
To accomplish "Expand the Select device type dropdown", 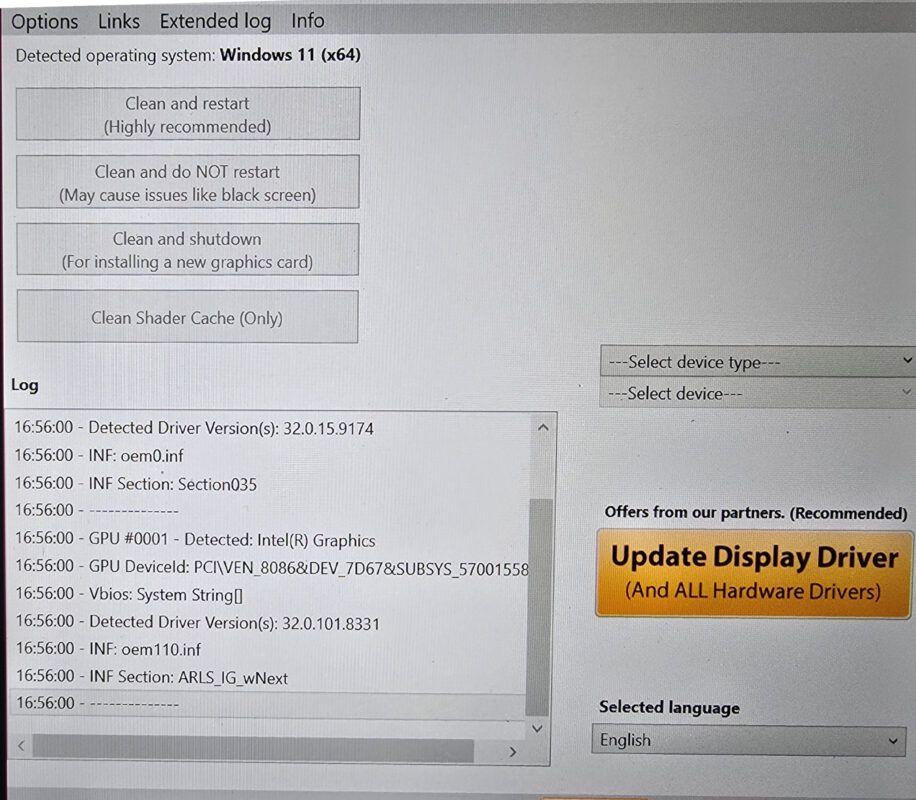I will (x=757, y=362).
